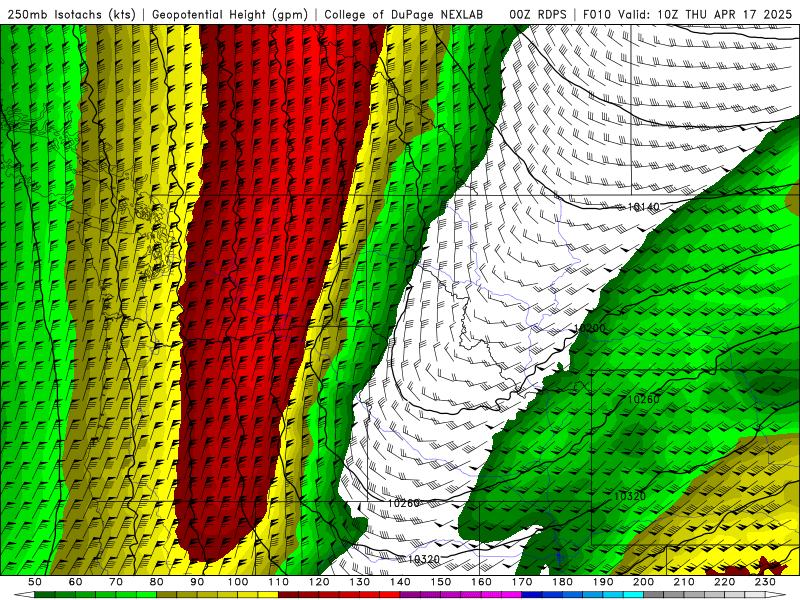Click the 180 tick label on the color bar
This screenshot has width=800, height=600.
(x=563, y=582)
